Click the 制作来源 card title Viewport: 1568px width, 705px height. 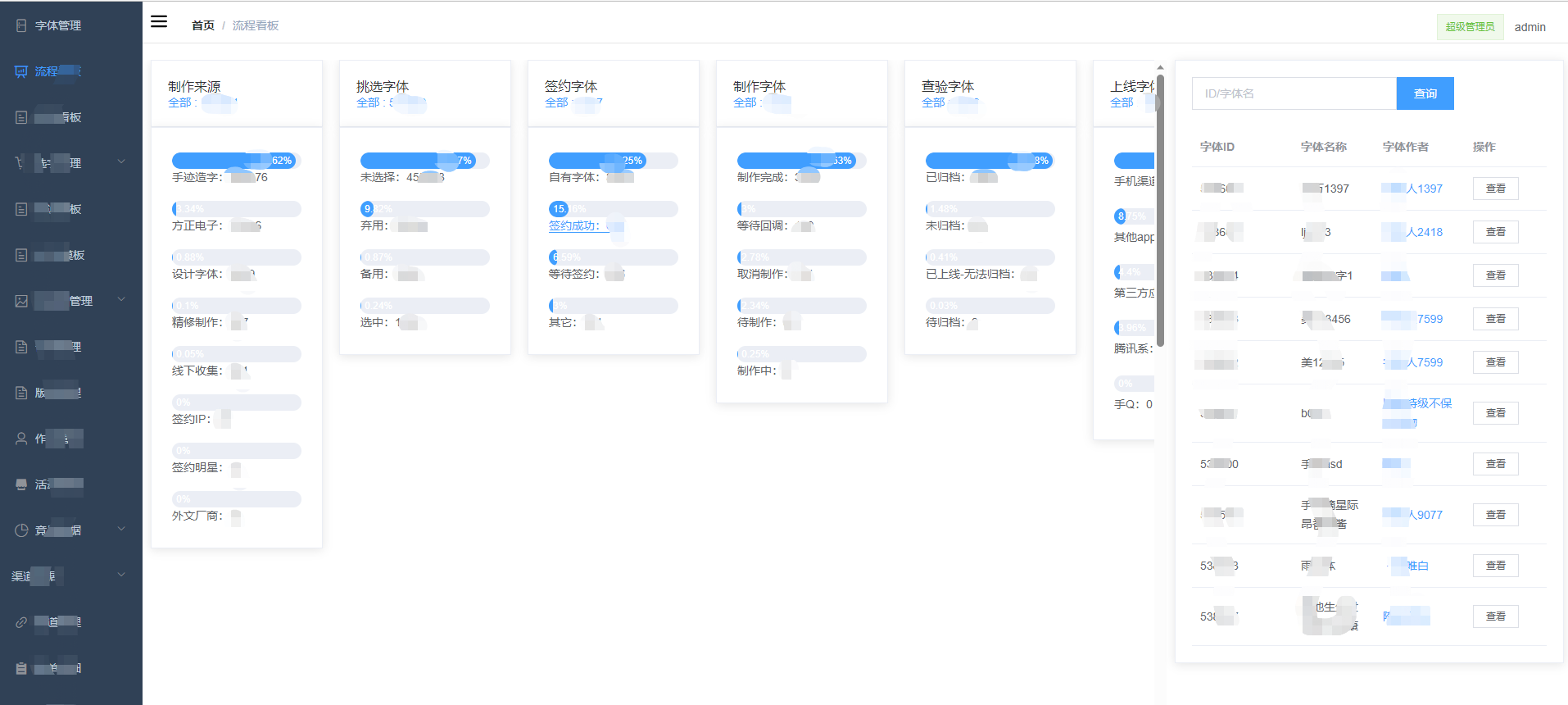coord(194,86)
